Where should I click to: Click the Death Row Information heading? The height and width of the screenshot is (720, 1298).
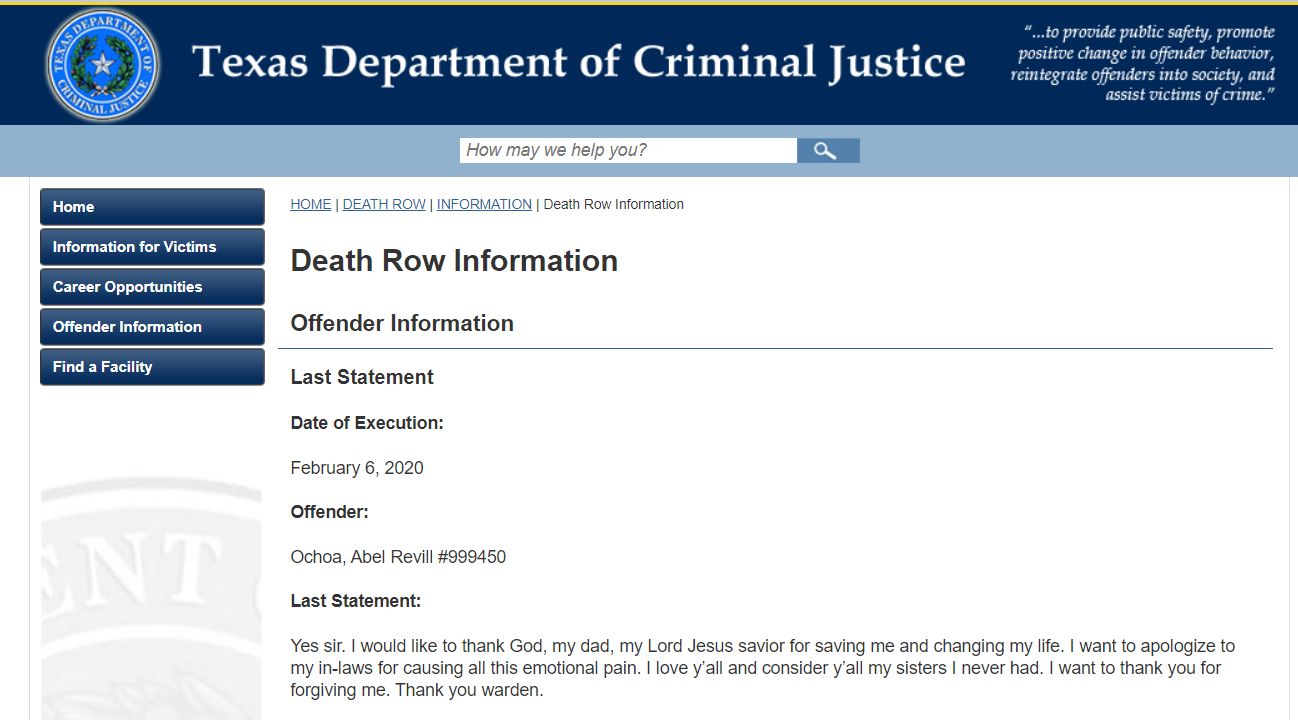pyautogui.click(x=454, y=261)
